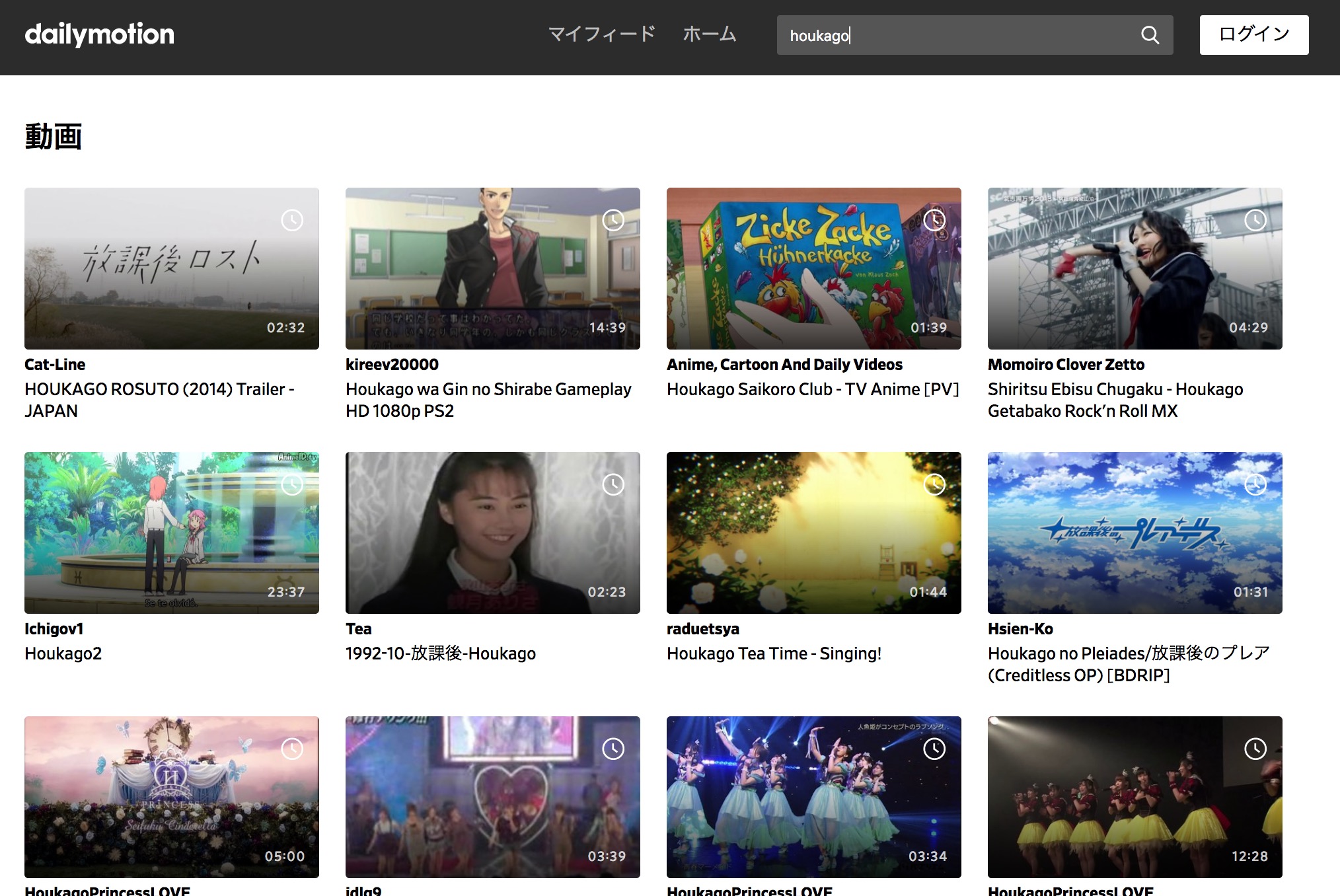The width and height of the screenshot is (1340, 896).
Task: Click the dailymotion logo
Action: 100,34
